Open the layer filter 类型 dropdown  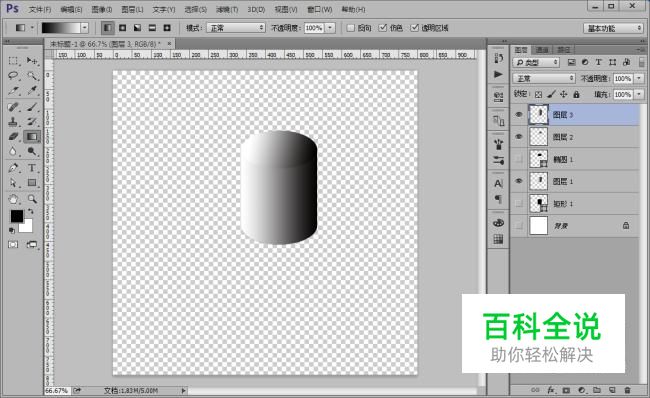click(536, 62)
